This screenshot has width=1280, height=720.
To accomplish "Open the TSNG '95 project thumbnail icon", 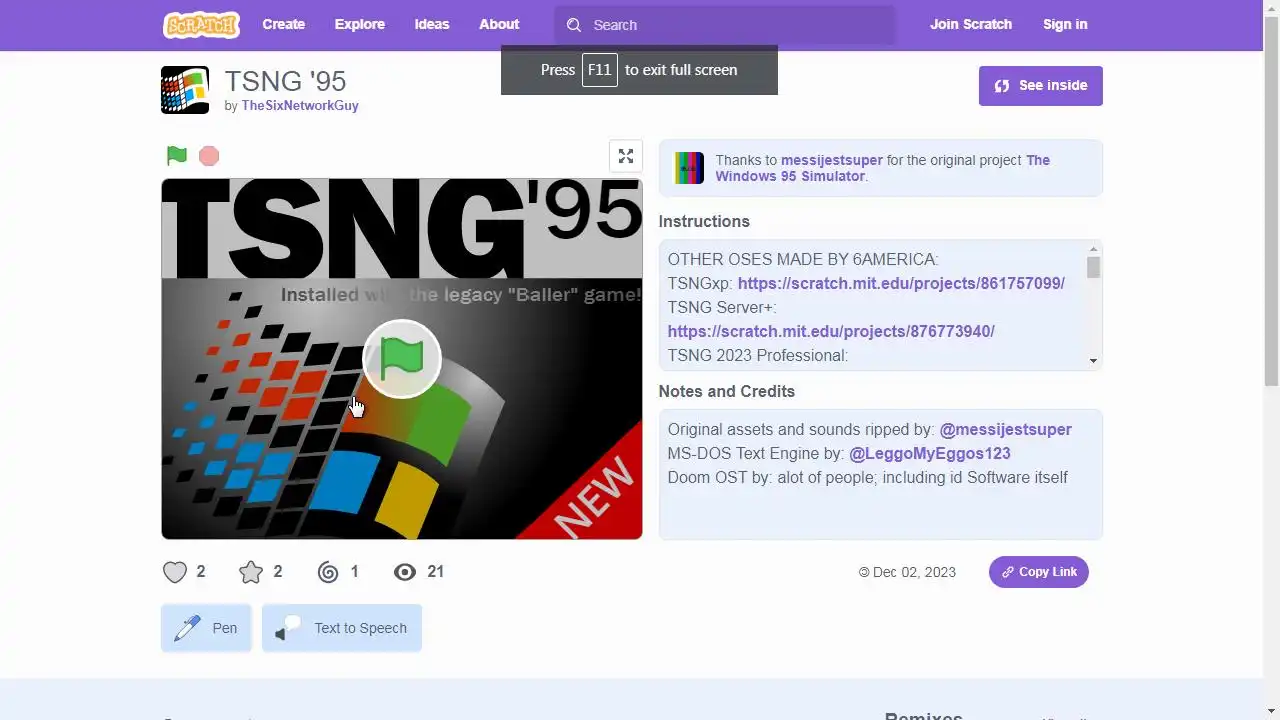I will (185, 90).
